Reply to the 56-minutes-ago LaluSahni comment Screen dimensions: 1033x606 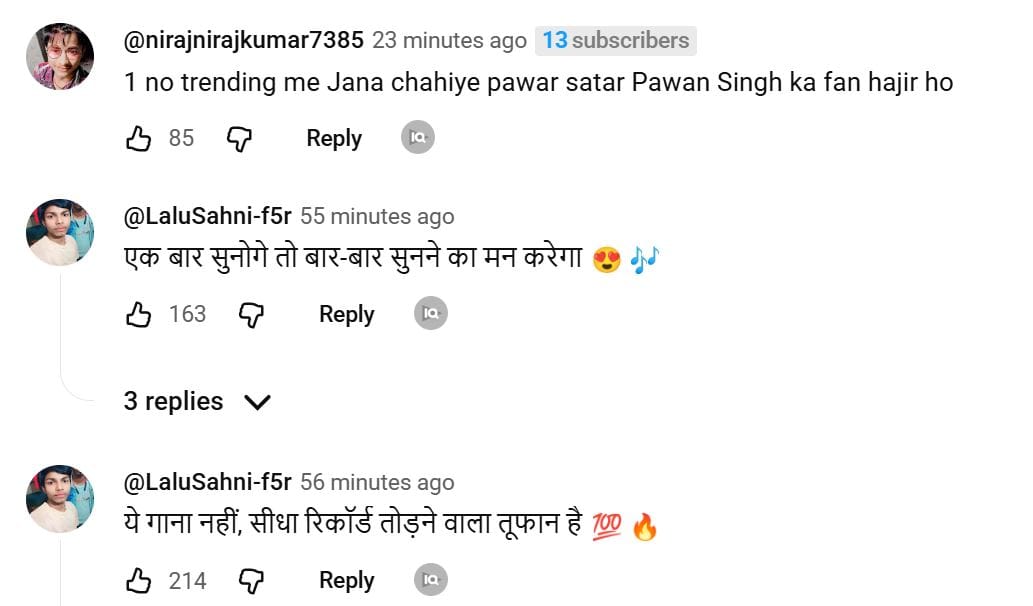point(346,581)
